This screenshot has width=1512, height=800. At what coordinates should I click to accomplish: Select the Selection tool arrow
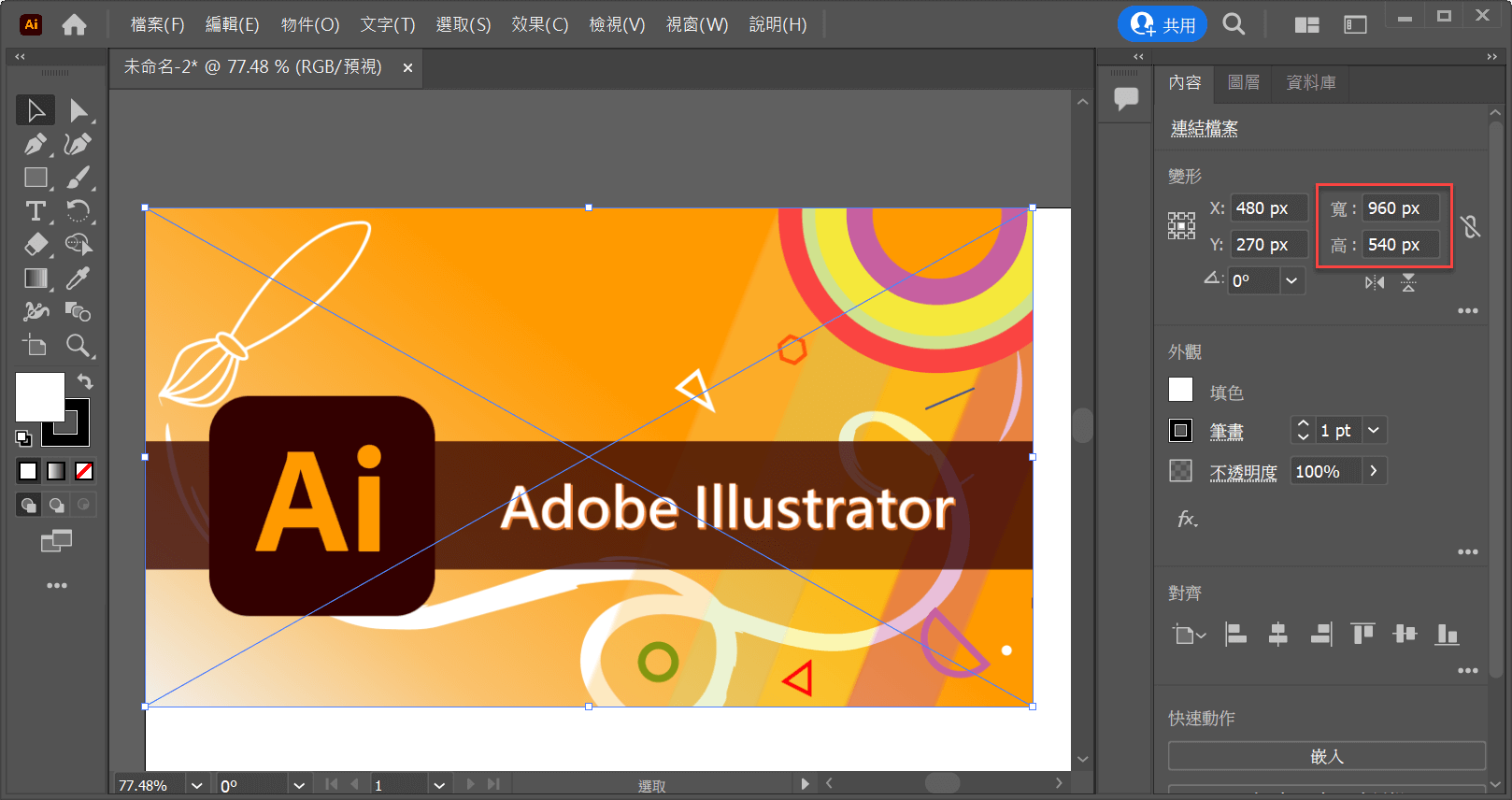coord(36,110)
